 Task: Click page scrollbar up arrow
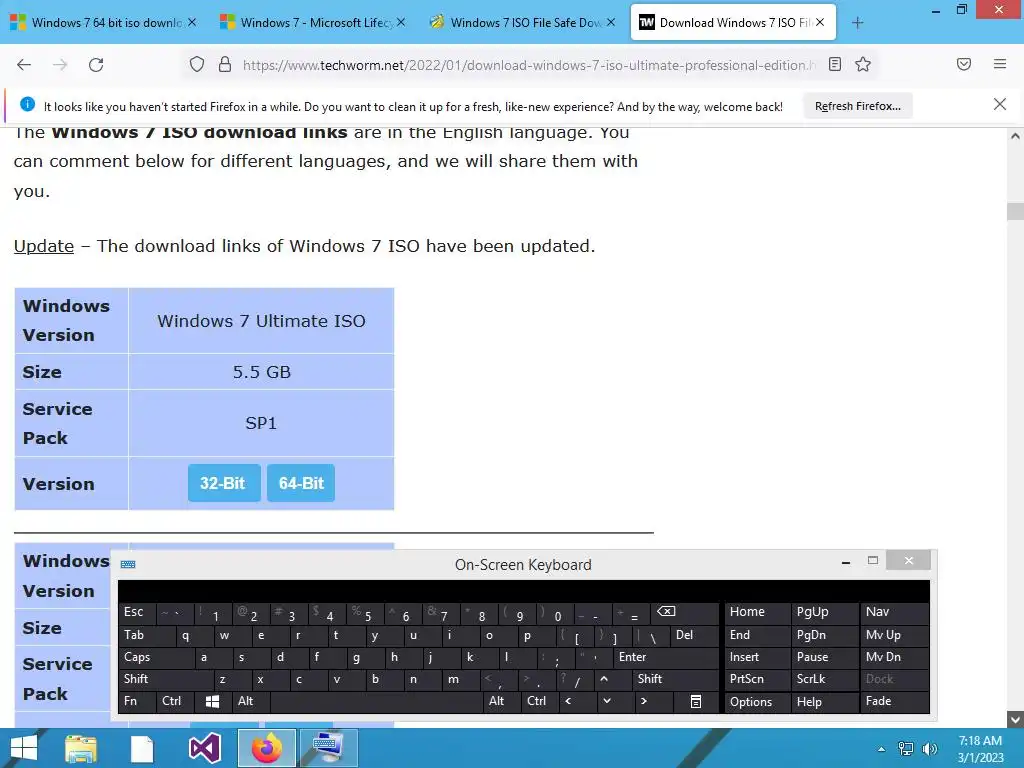click(1015, 136)
